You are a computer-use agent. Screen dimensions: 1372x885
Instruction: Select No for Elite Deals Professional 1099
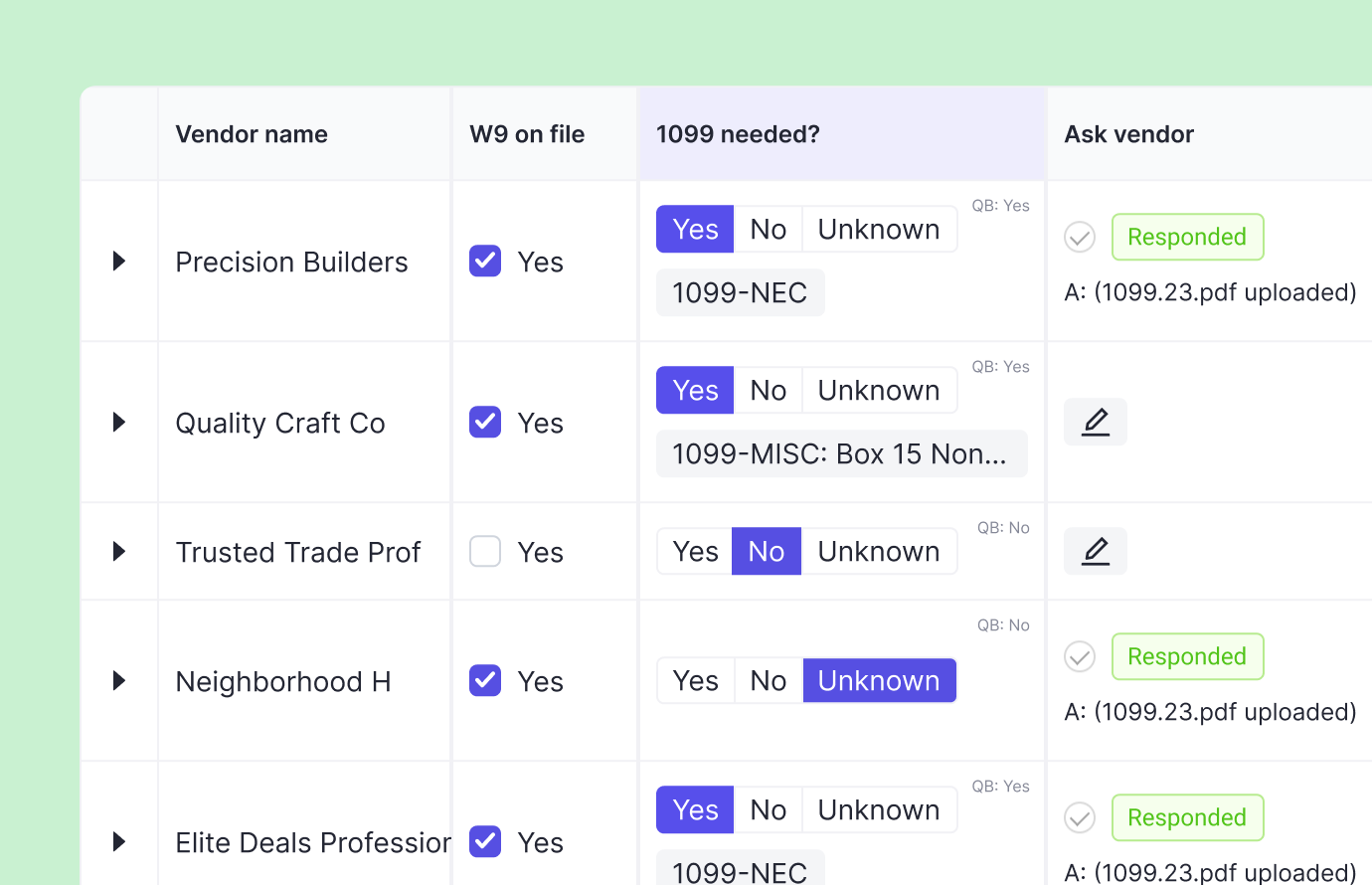click(768, 809)
